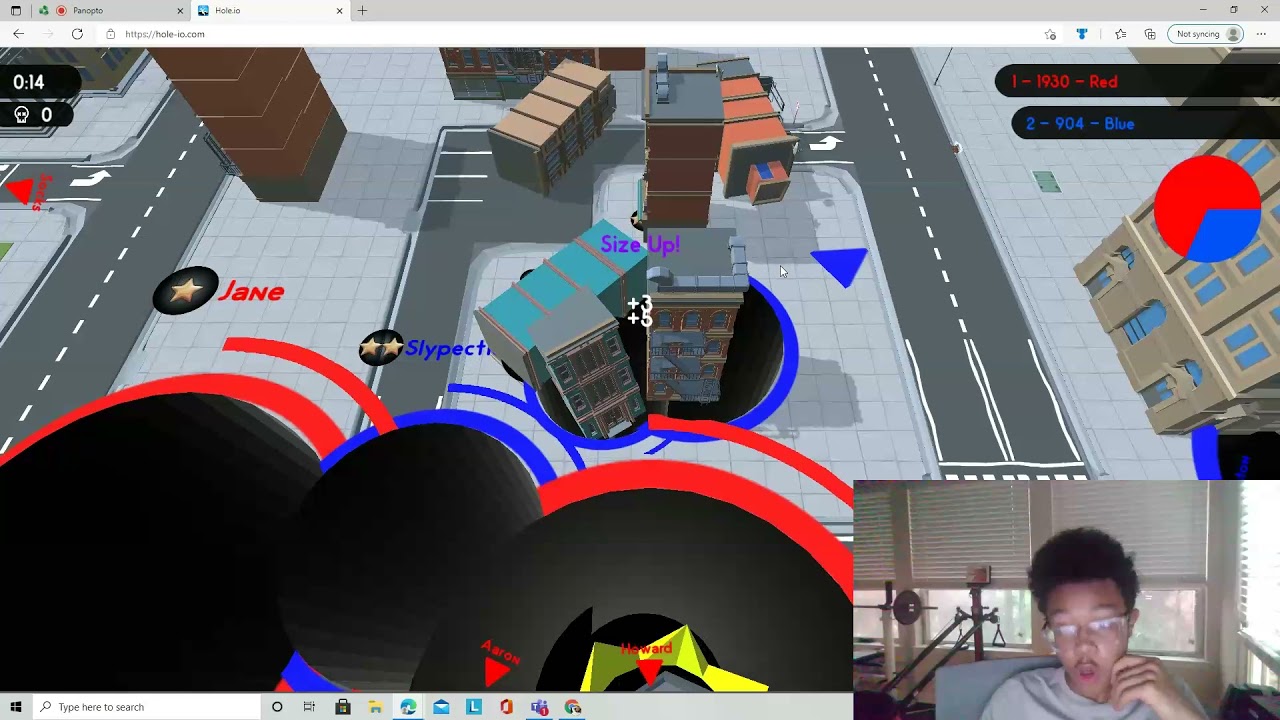
Task: Open the blue badge extension icon
Action: [1082, 34]
